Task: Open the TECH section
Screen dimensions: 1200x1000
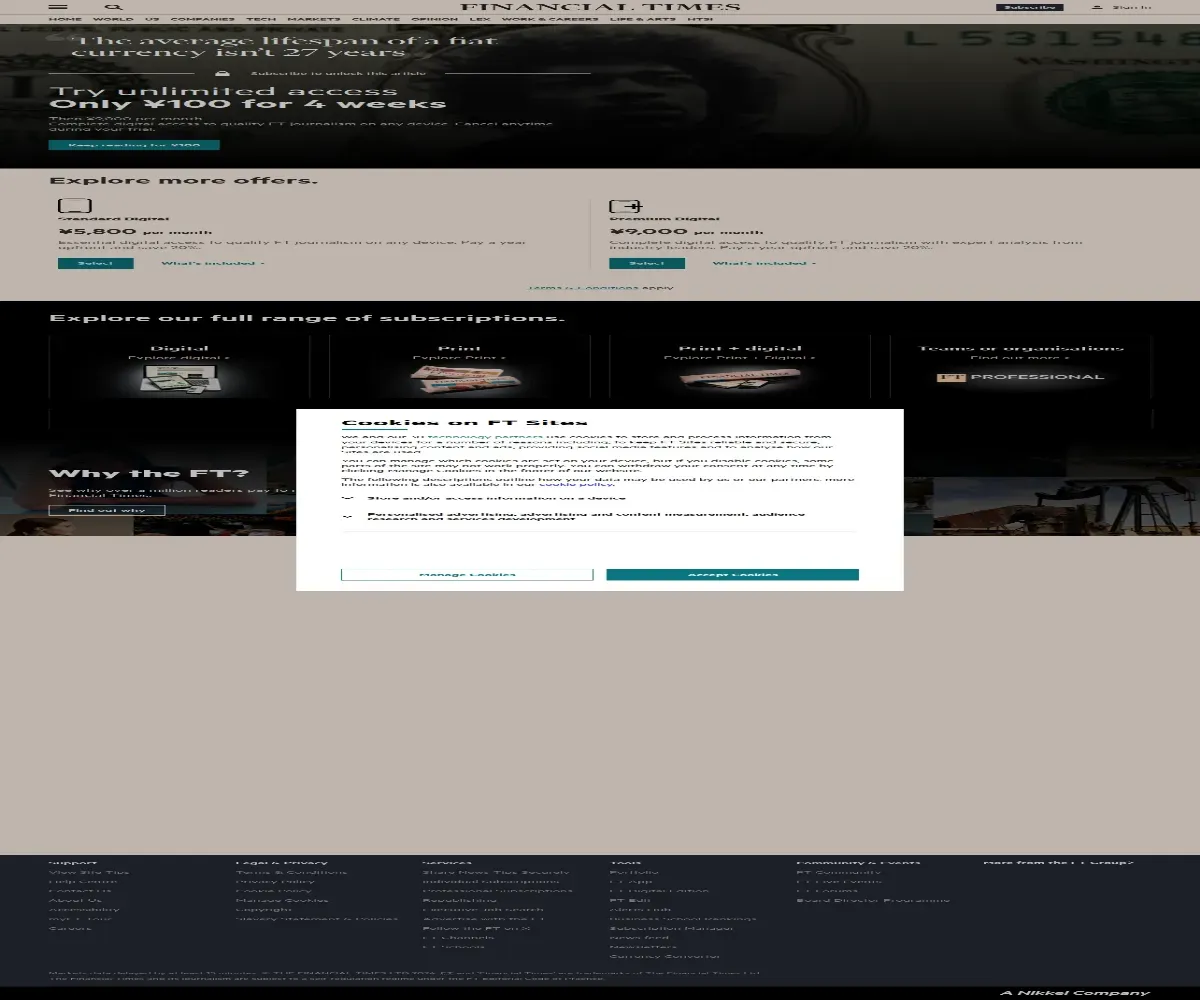Action: tap(261, 19)
